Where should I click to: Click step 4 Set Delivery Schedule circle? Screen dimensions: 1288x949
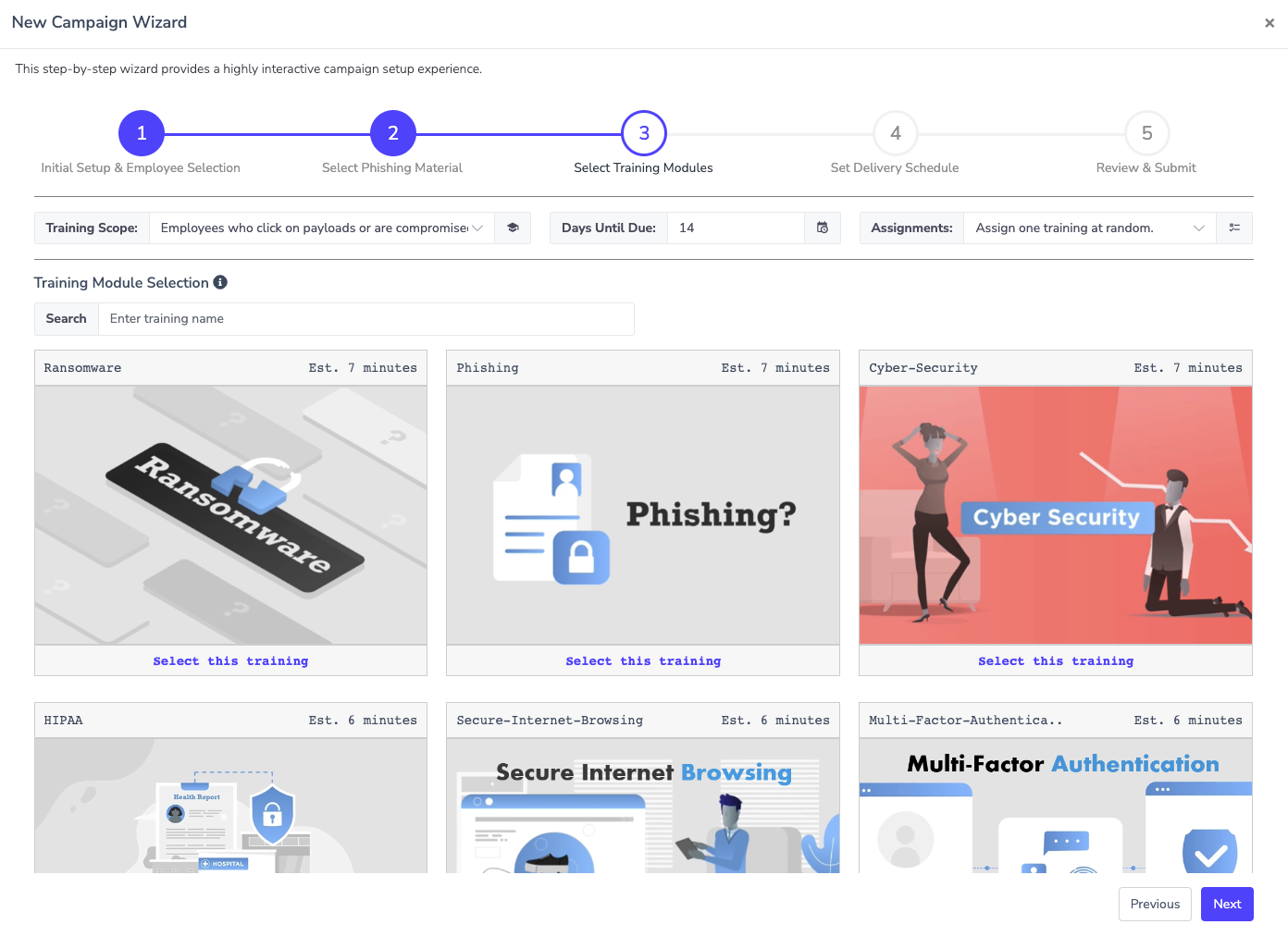[895, 133]
